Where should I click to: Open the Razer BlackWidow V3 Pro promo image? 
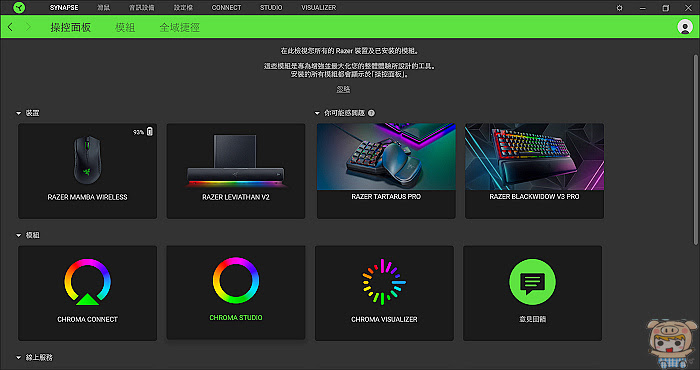pyautogui.click(x=534, y=157)
